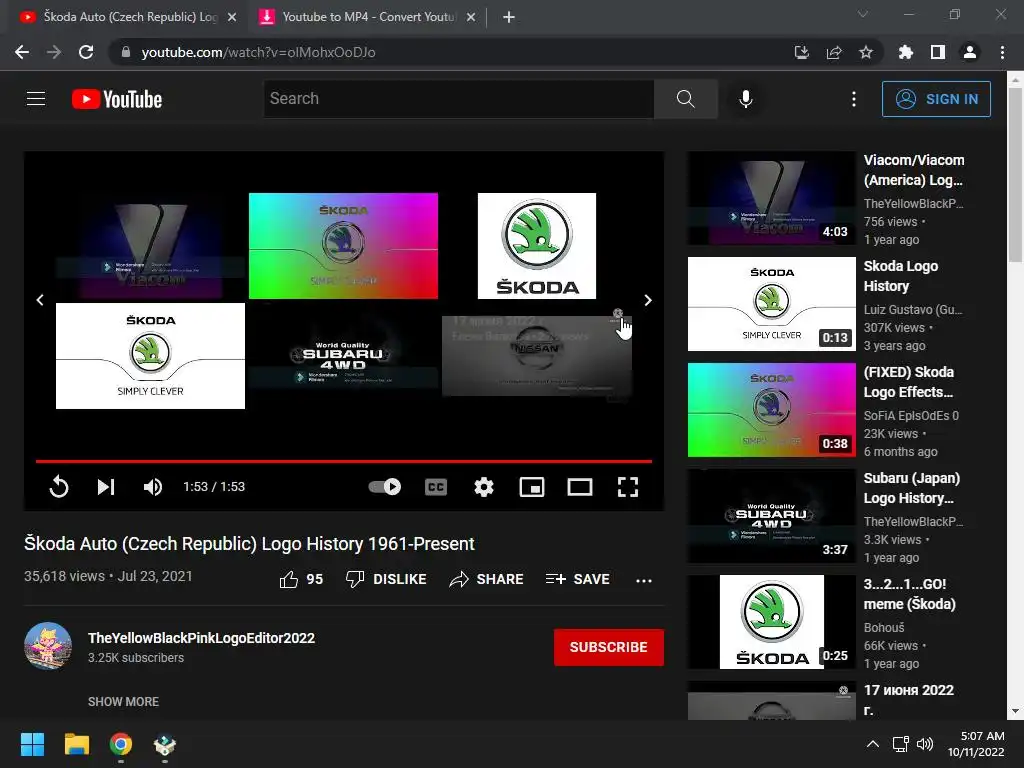Viewport: 1024px width, 768px height.
Task: Open the YouTube hamburger guide menu
Action: tap(36, 99)
